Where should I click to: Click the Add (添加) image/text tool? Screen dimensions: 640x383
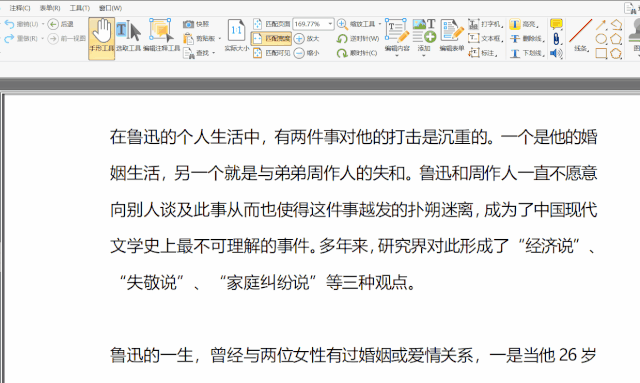[424, 35]
